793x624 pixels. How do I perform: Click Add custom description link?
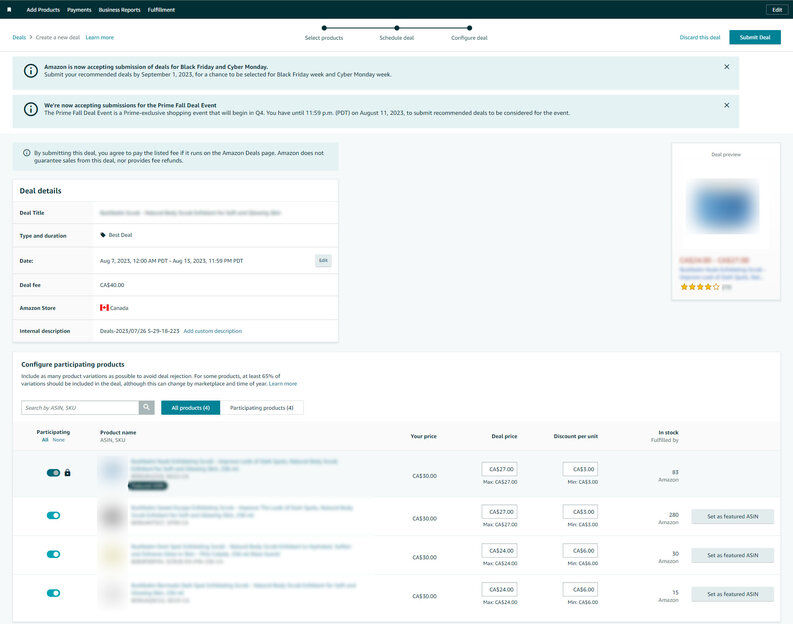point(212,331)
